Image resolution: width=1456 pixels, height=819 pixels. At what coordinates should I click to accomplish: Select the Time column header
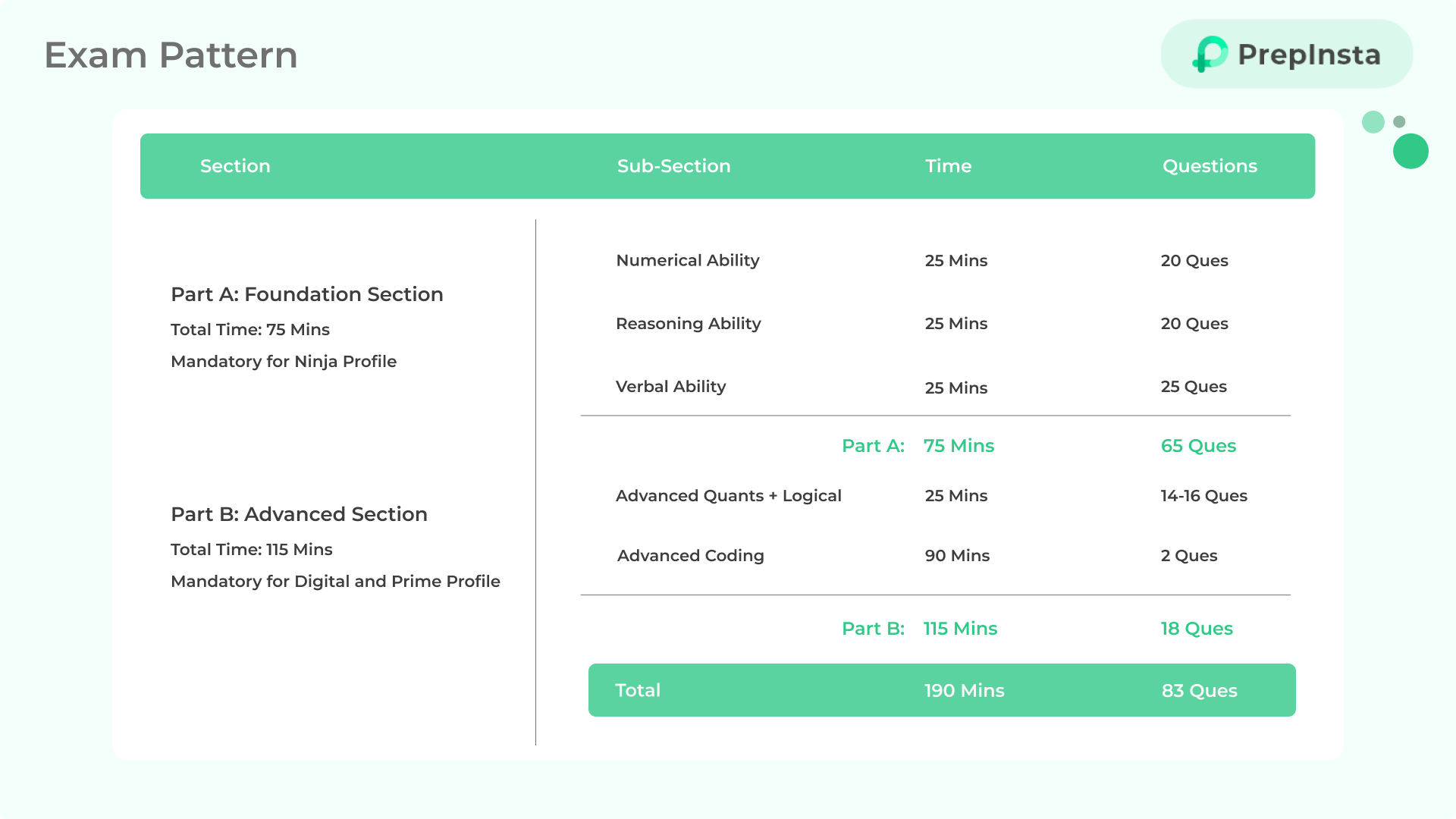point(948,166)
